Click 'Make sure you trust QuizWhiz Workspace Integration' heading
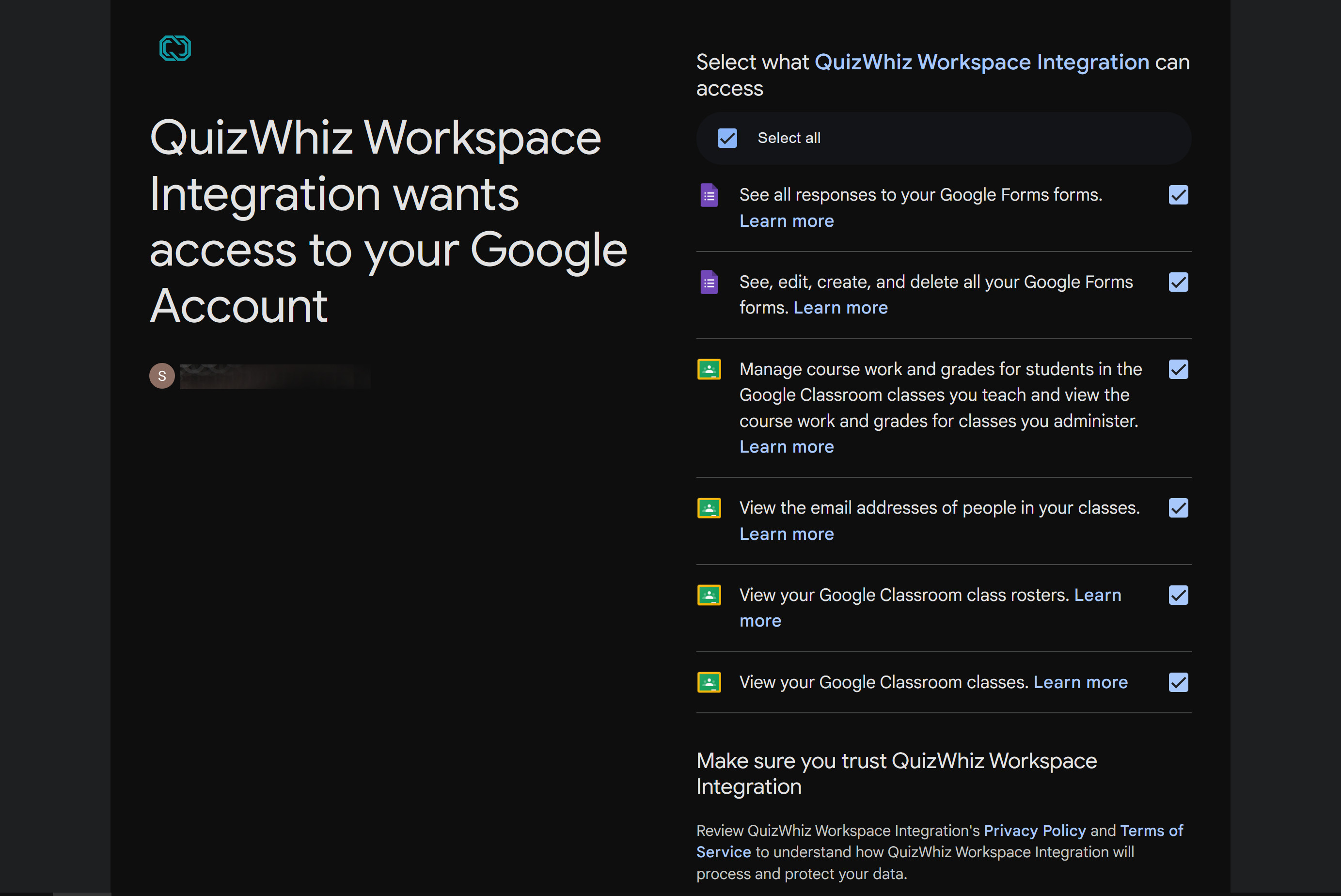 [x=897, y=774]
